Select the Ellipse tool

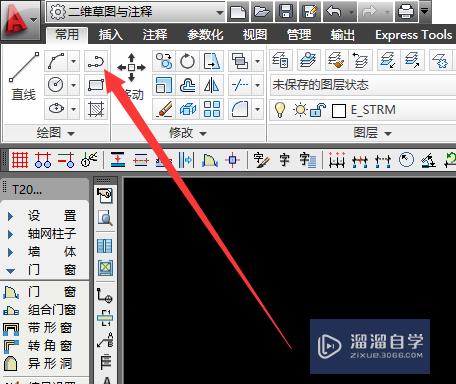pyautogui.click(x=56, y=109)
